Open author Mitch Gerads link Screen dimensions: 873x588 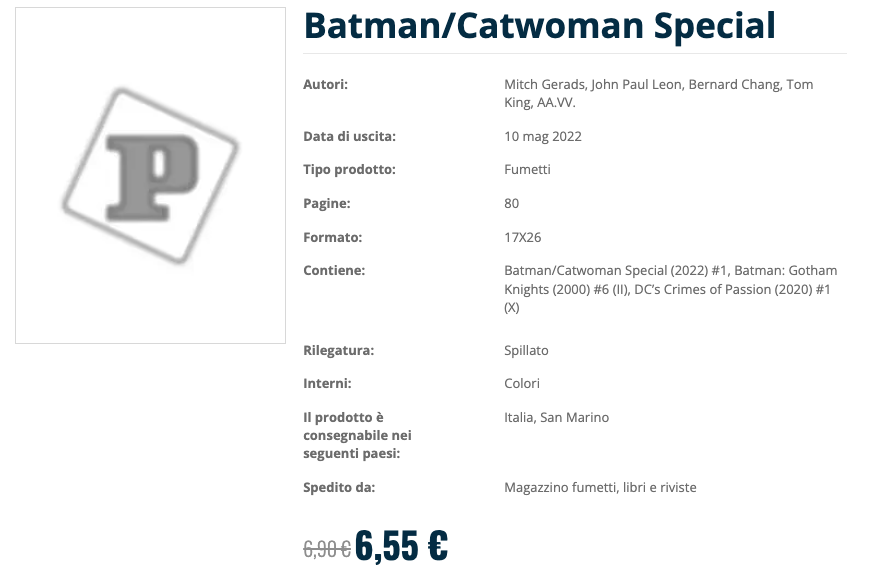pos(543,85)
